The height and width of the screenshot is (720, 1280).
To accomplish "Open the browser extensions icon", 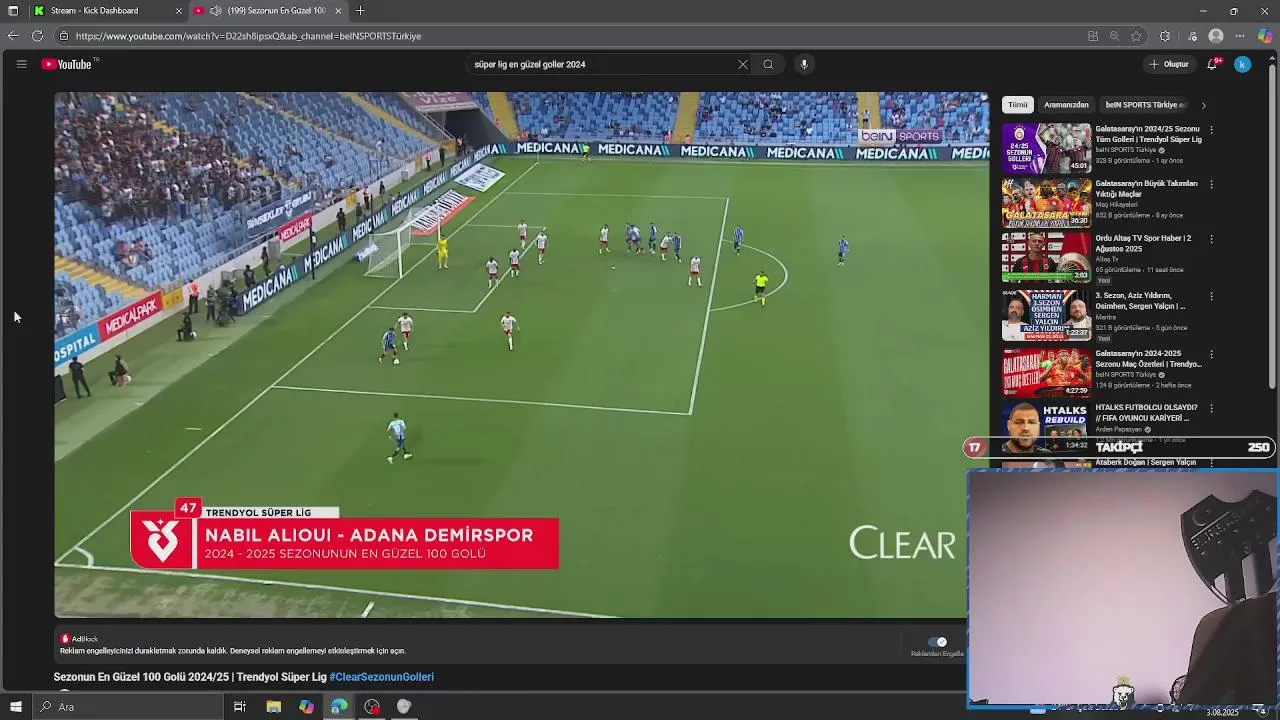I will click(x=1165, y=36).
